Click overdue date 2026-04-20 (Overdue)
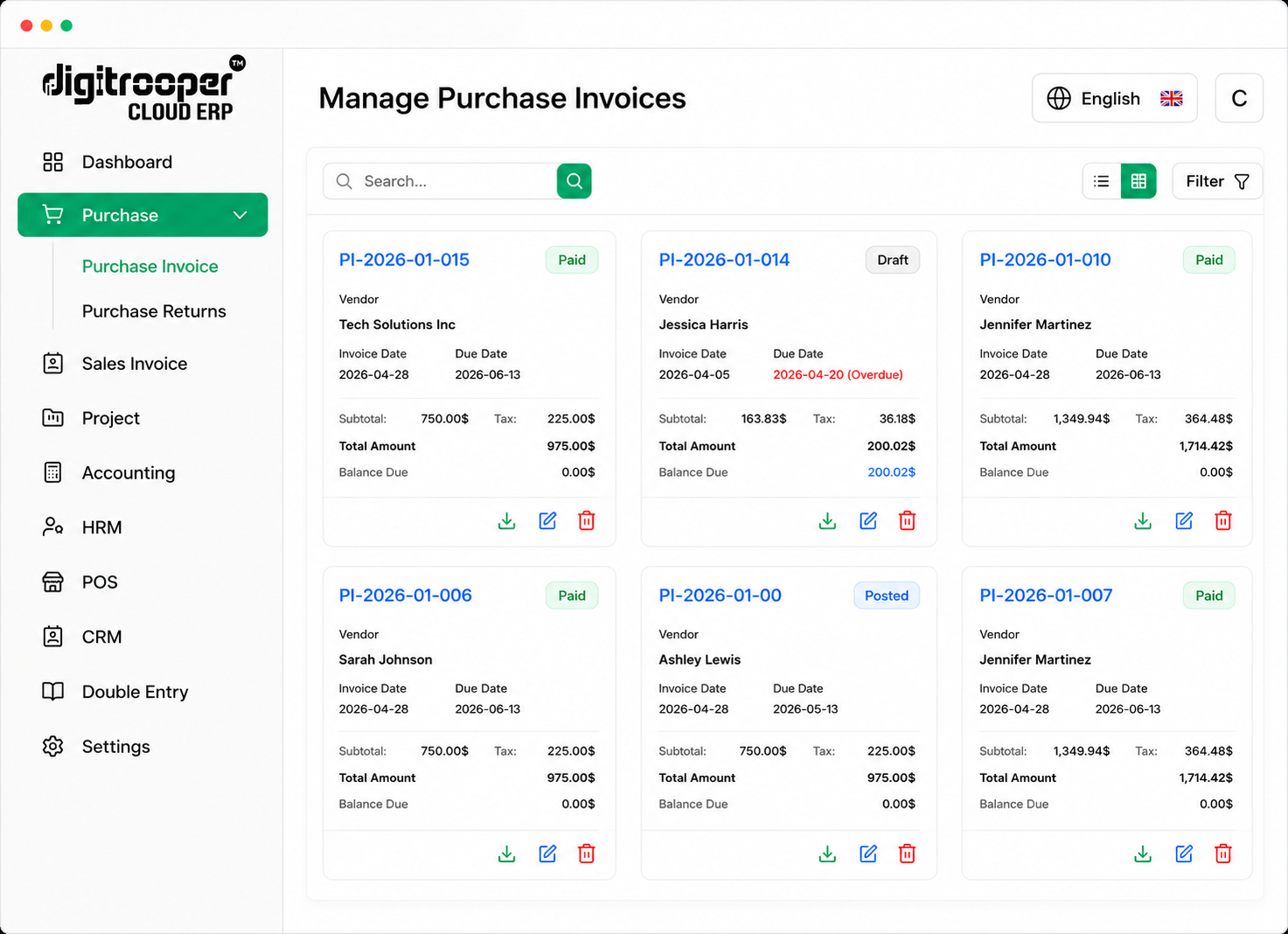 (838, 374)
